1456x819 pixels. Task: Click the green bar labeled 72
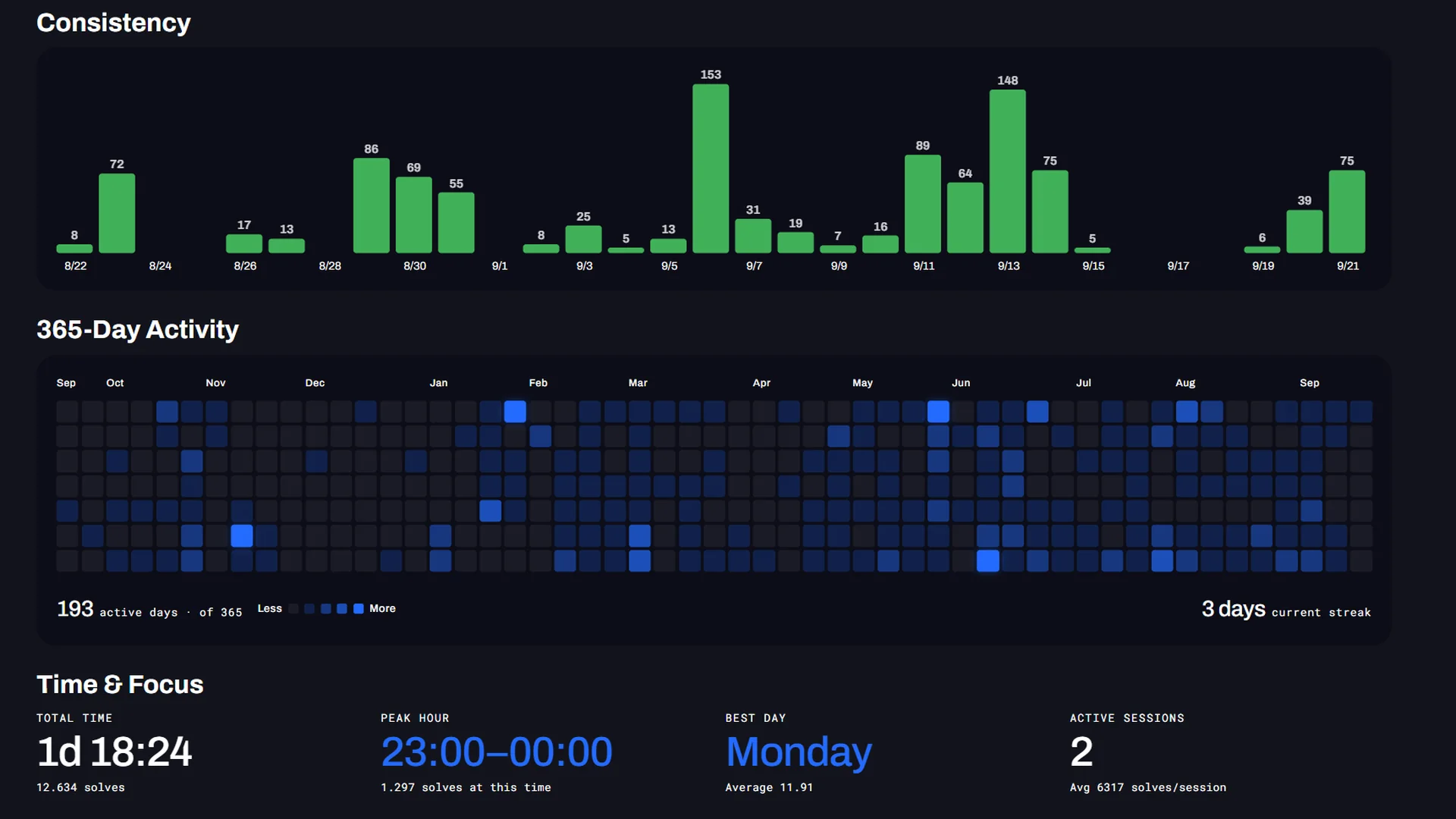pyautogui.click(x=117, y=213)
